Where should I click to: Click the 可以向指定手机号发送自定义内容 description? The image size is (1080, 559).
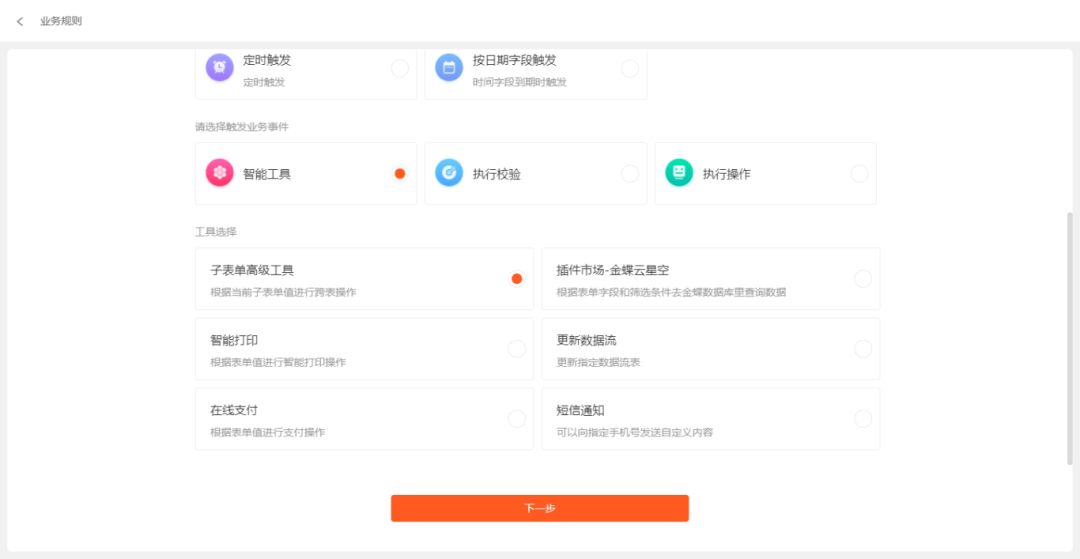point(634,433)
